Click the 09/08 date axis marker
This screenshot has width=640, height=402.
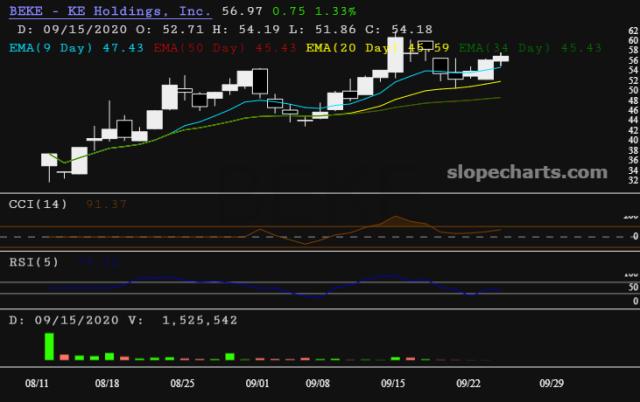(x=318, y=383)
